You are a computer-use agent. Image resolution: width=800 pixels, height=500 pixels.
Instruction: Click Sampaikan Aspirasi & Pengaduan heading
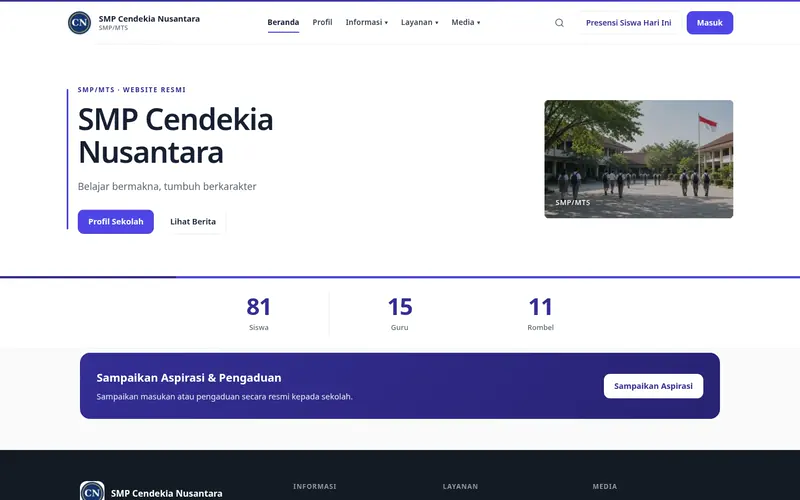pyautogui.click(x=189, y=378)
